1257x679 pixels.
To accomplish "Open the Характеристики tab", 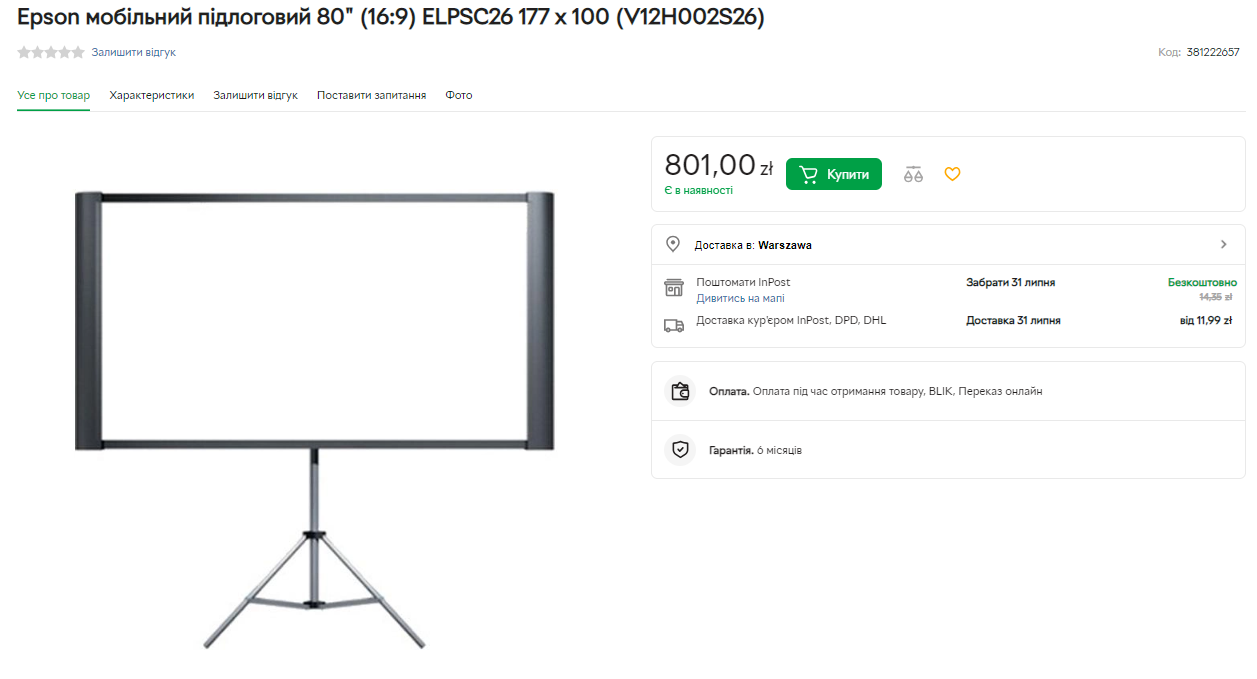I will [x=152, y=95].
